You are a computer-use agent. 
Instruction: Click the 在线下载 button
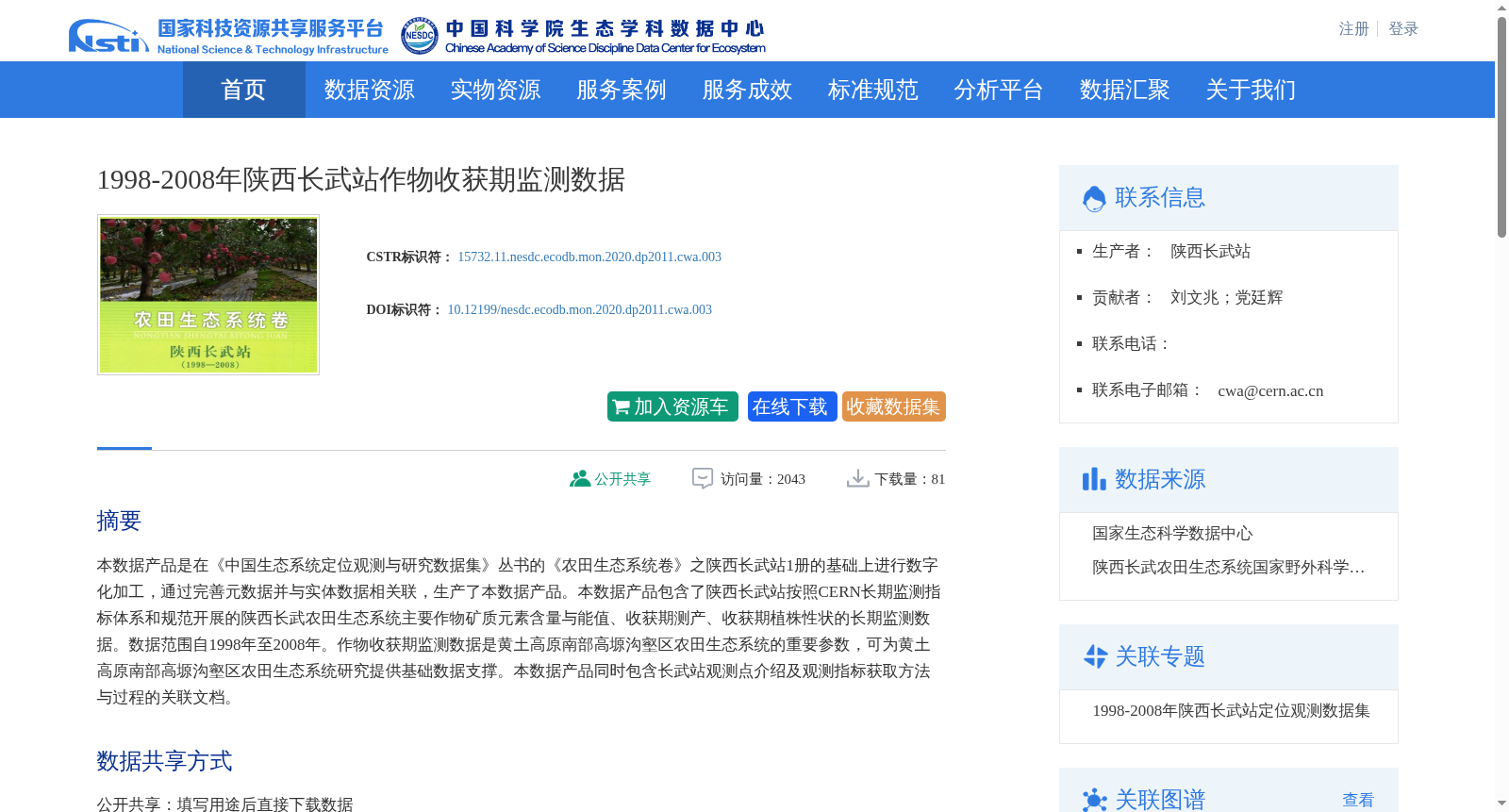pyautogui.click(x=792, y=406)
